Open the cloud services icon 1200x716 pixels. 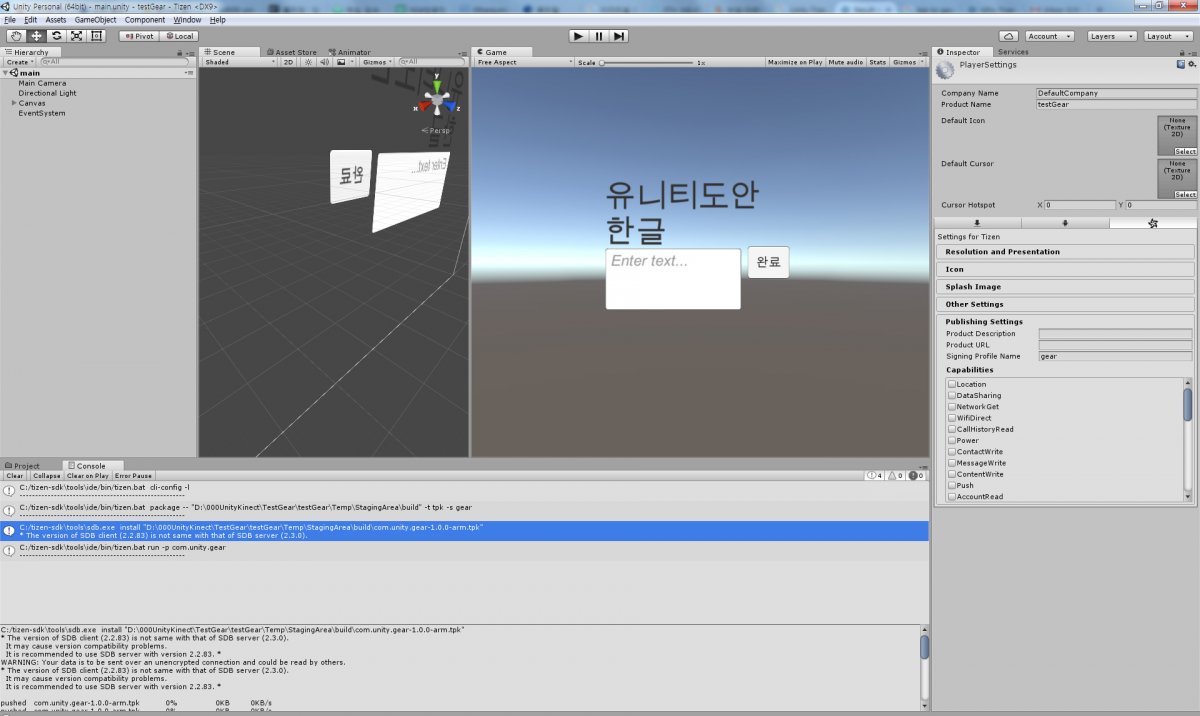coord(1009,36)
